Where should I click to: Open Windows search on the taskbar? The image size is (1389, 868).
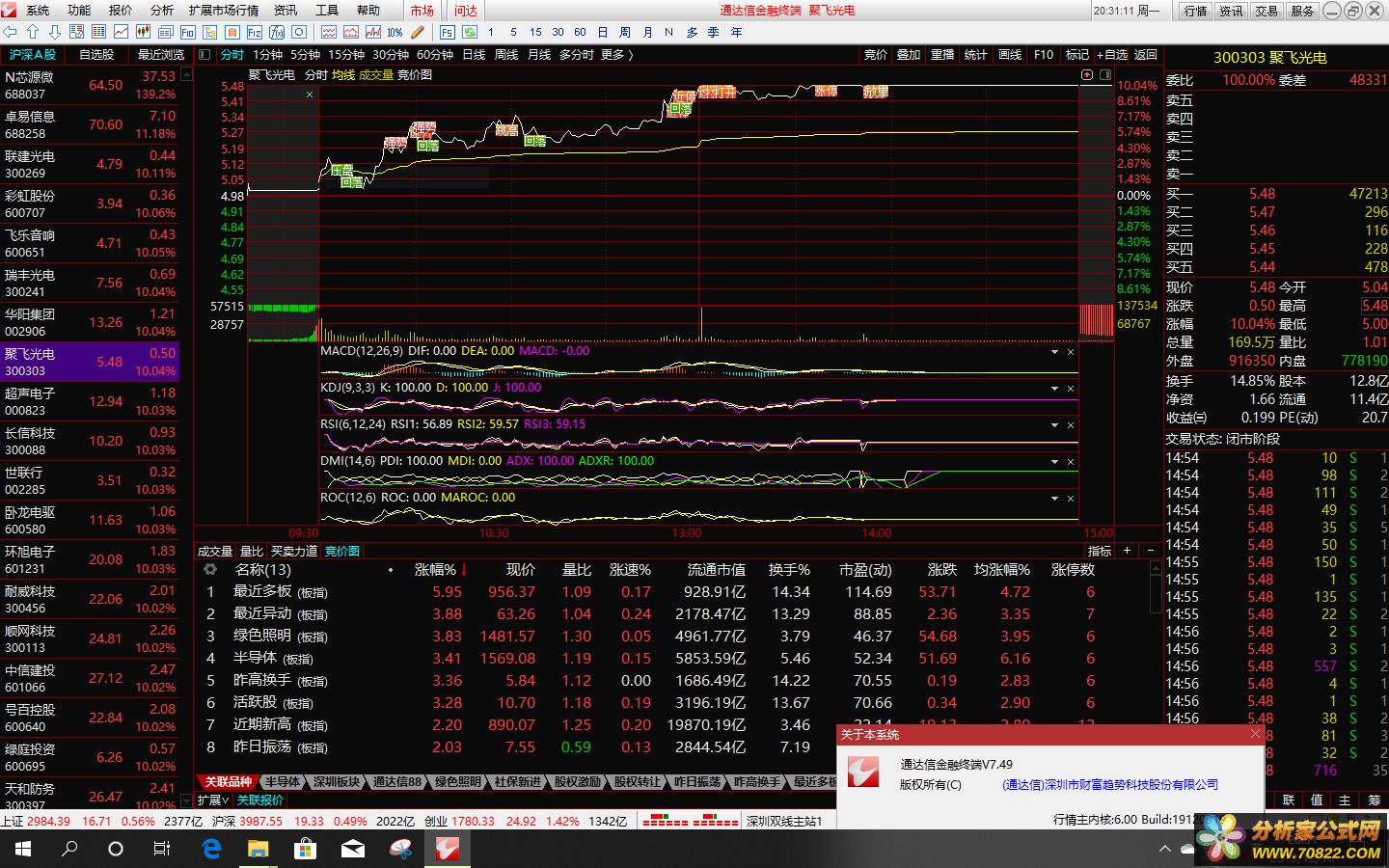click(69, 849)
